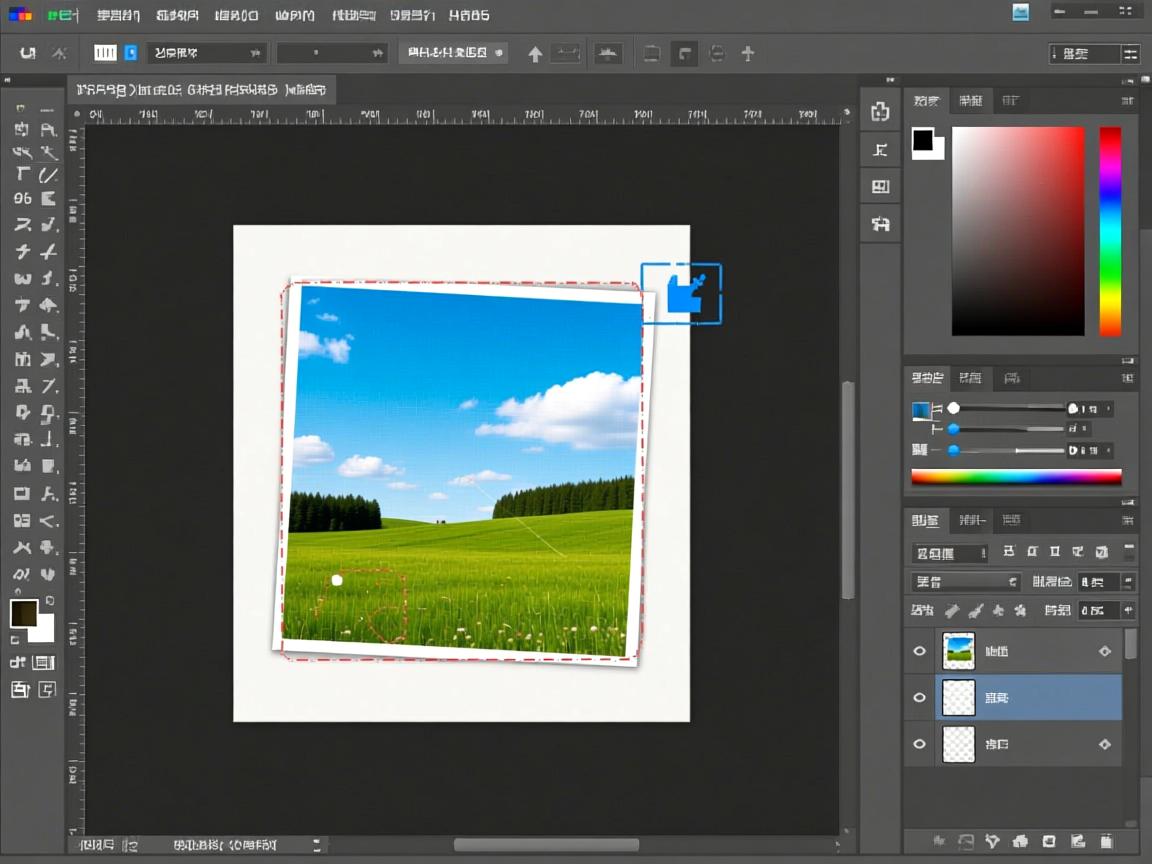Screen dimensions: 1152x864
Task: Click the horizontal scrollbar below the canvas
Action: (546, 845)
